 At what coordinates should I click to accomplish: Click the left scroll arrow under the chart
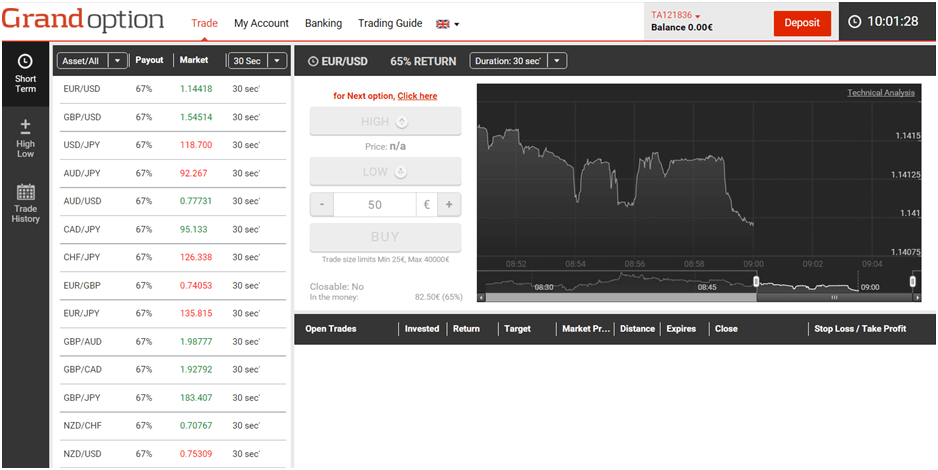coord(480,297)
